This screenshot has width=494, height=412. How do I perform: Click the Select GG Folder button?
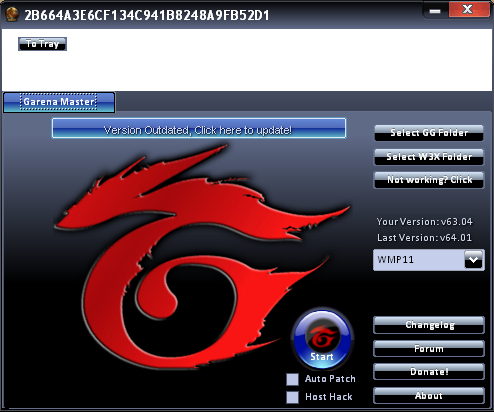pyautogui.click(x=429, y=133)
